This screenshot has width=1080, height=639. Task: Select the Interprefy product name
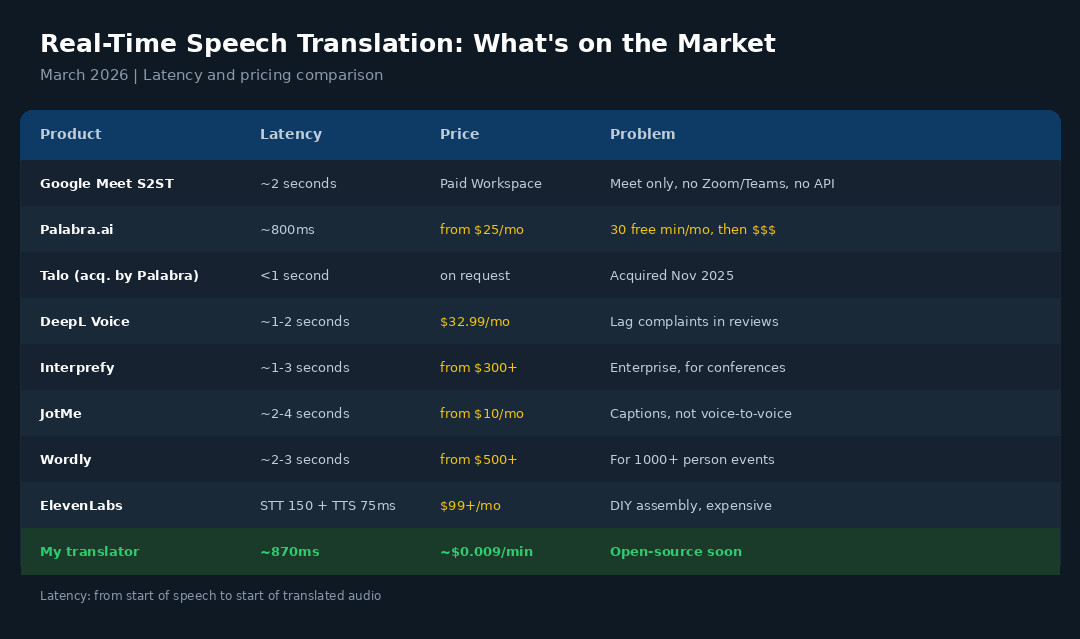(x=77, y=368)
